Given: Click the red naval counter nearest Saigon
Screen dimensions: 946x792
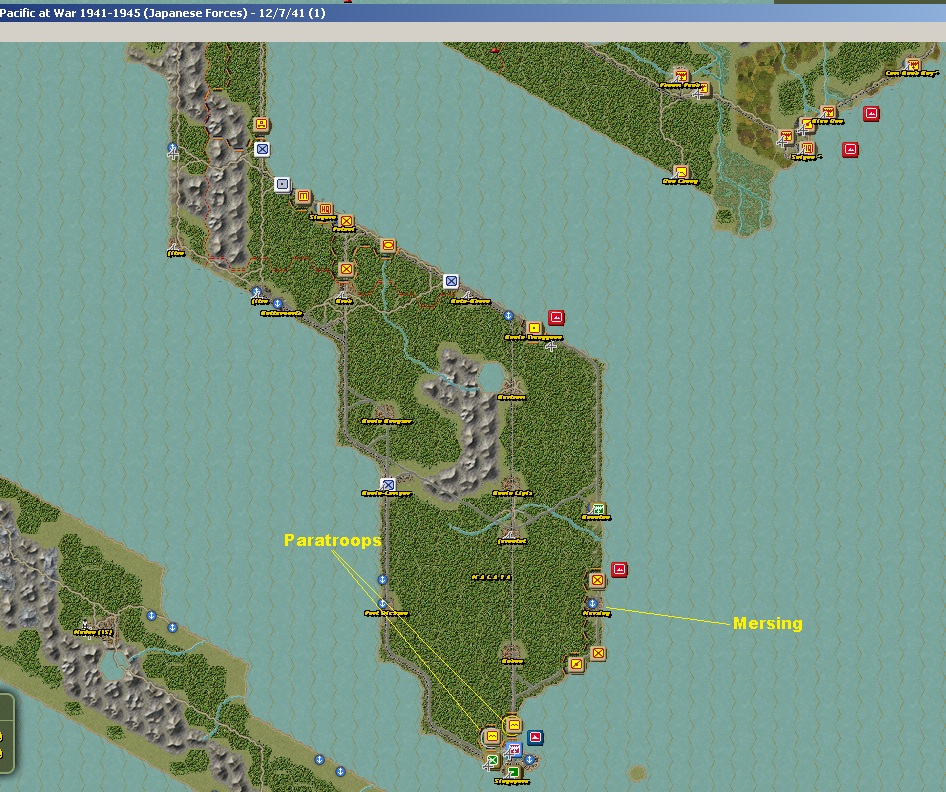Looking at the screenshot, I should pyautogui.click(x=850, y=149).
